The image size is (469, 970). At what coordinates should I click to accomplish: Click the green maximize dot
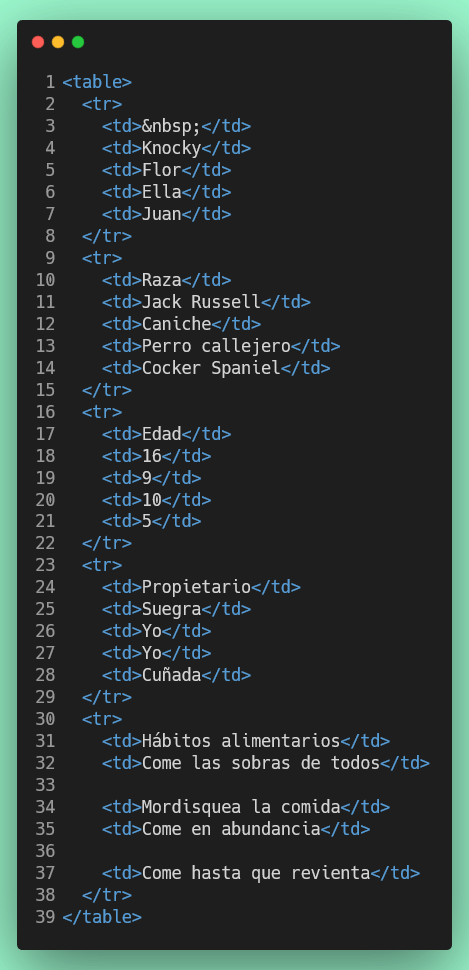point(77,42)
